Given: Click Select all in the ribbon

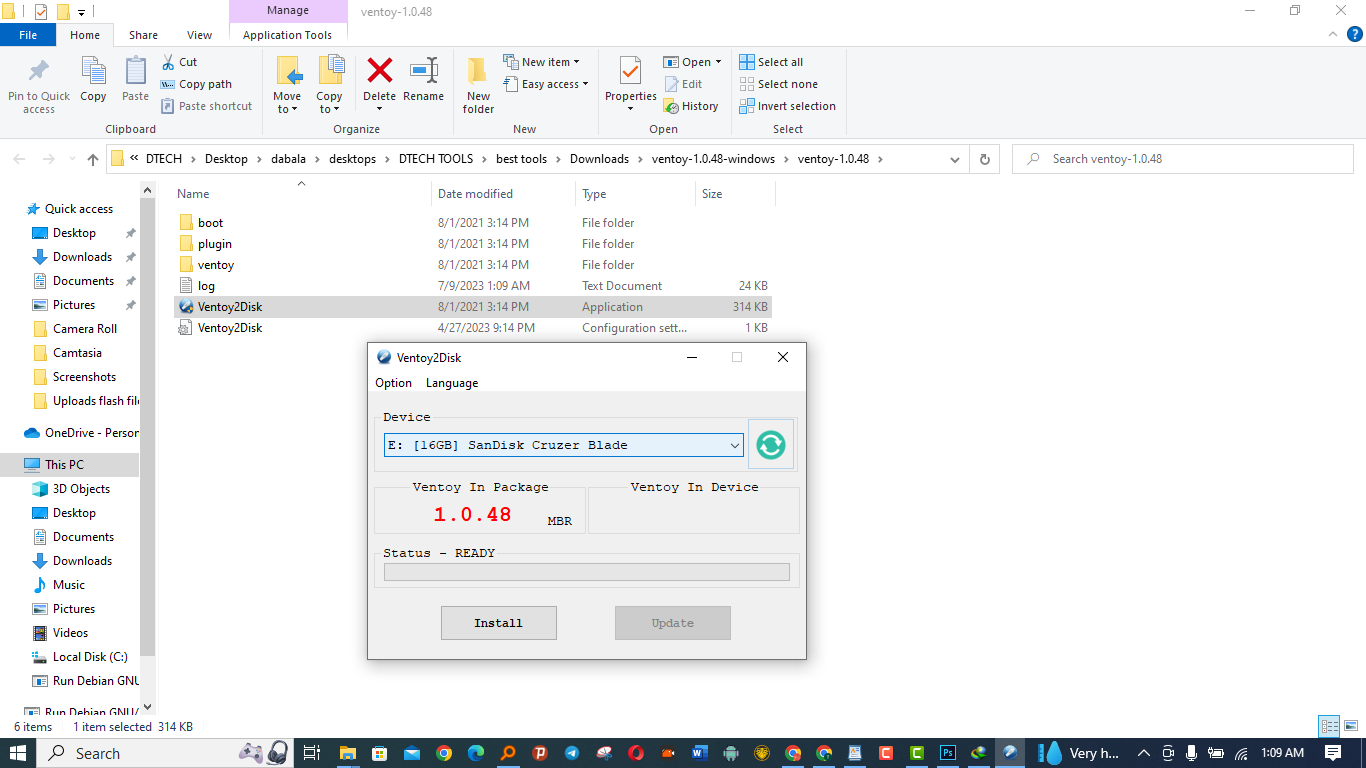Looking at the screenshot, I should pos(771,62).
